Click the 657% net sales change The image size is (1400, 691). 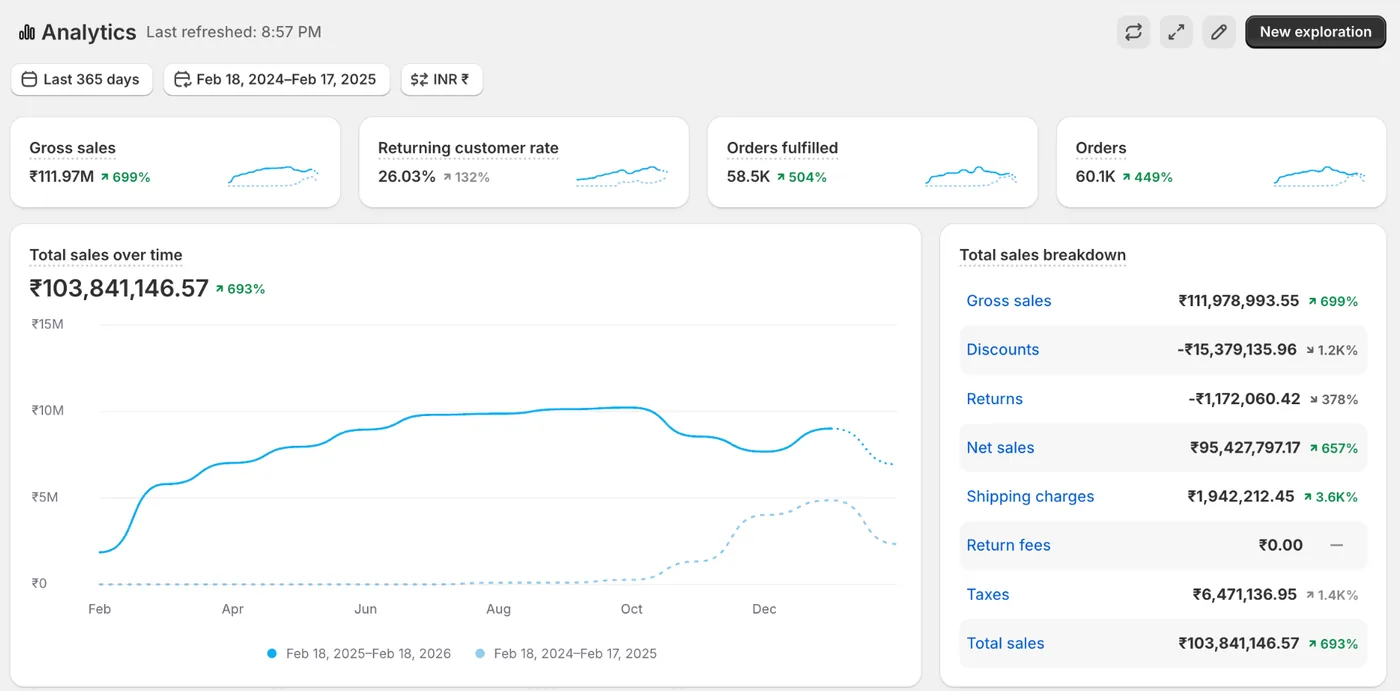[x=1333, y=448]
